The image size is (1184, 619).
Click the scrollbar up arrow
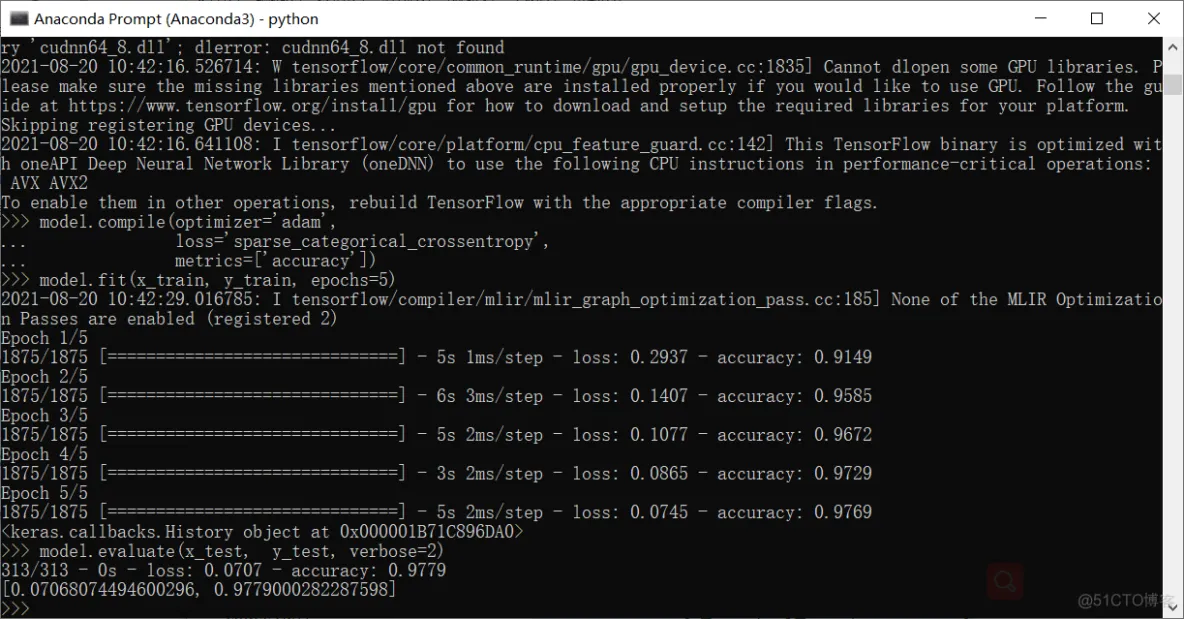(1173, 47)
